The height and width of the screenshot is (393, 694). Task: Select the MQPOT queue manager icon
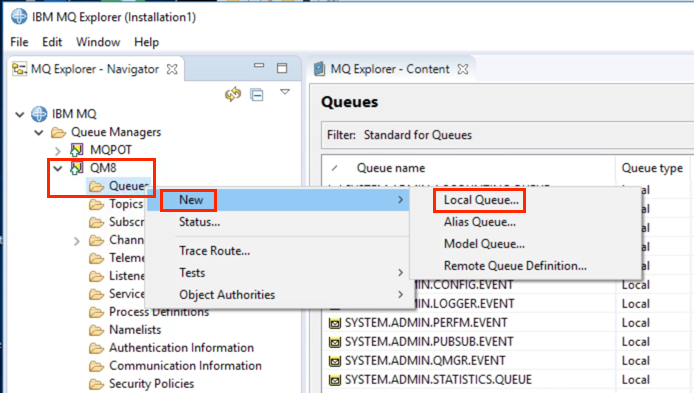tap(77, 150)
